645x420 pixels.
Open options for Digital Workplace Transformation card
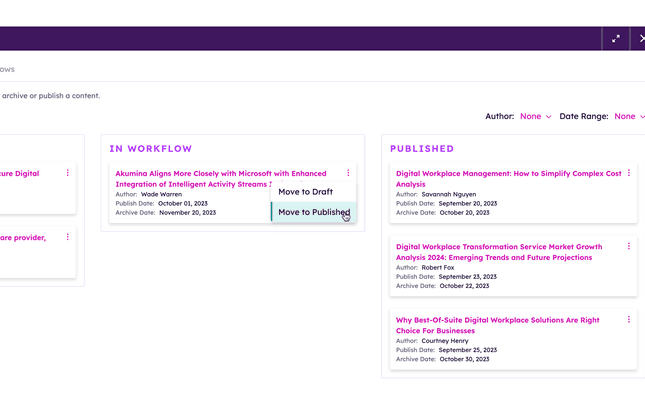[629, 246]
